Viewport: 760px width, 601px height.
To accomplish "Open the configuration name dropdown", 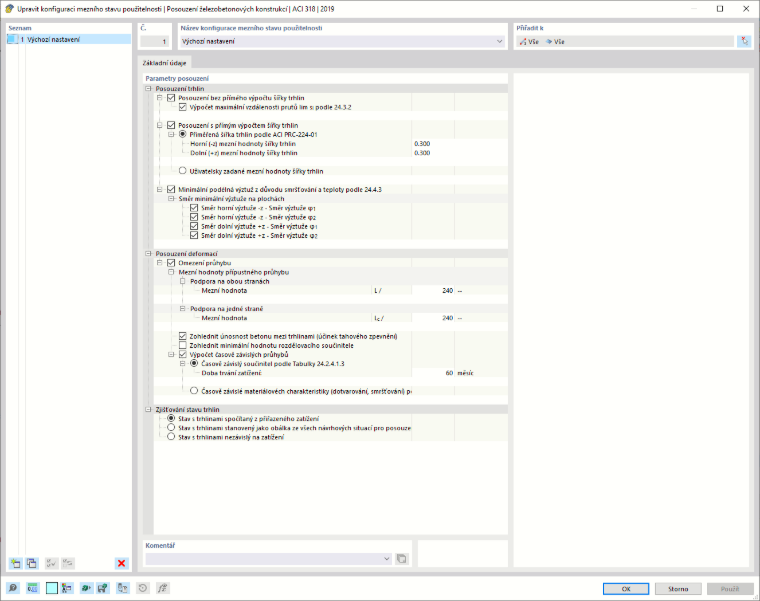I will click(499, 42).
